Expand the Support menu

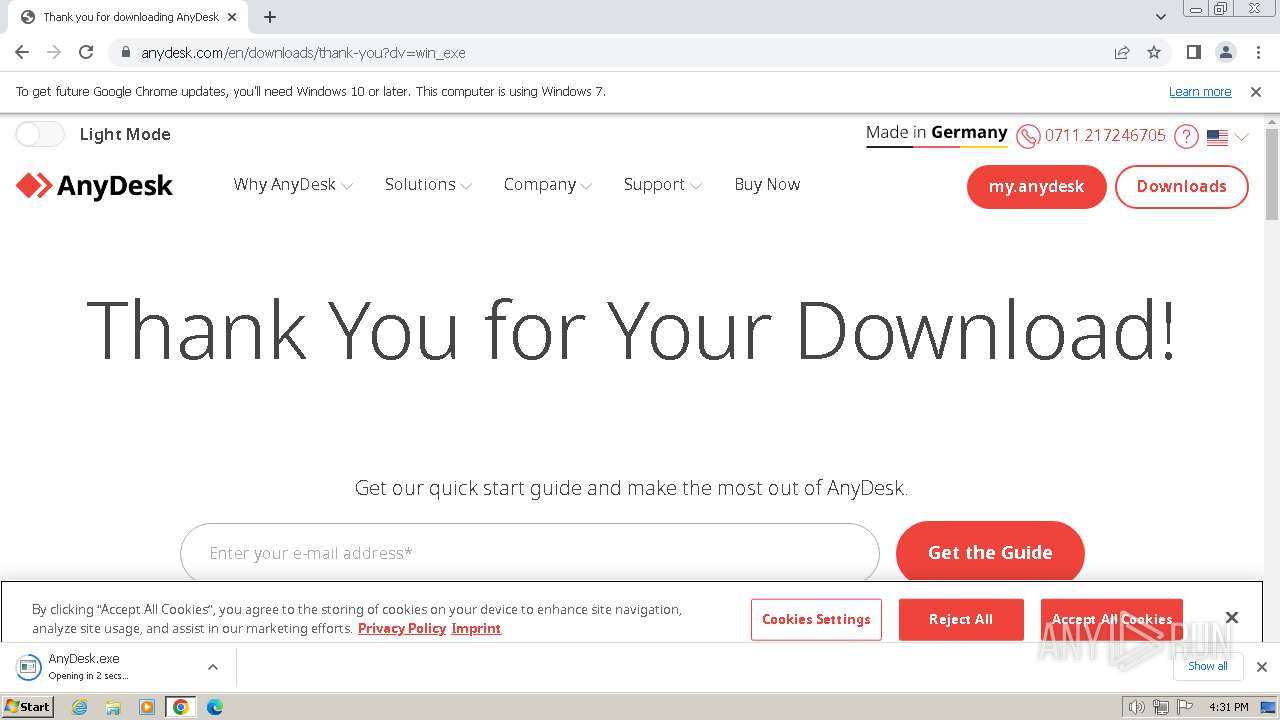pyautogui.click(x=663, y=185)
